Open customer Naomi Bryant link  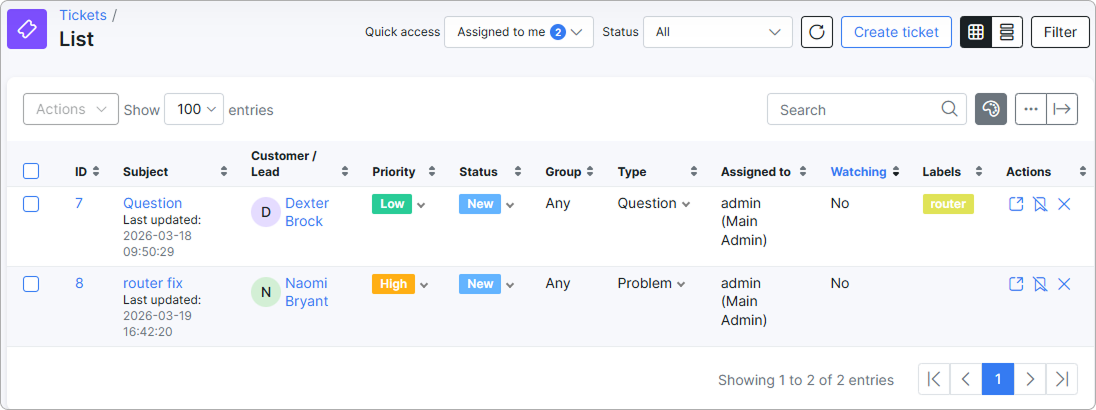(306, 293)
